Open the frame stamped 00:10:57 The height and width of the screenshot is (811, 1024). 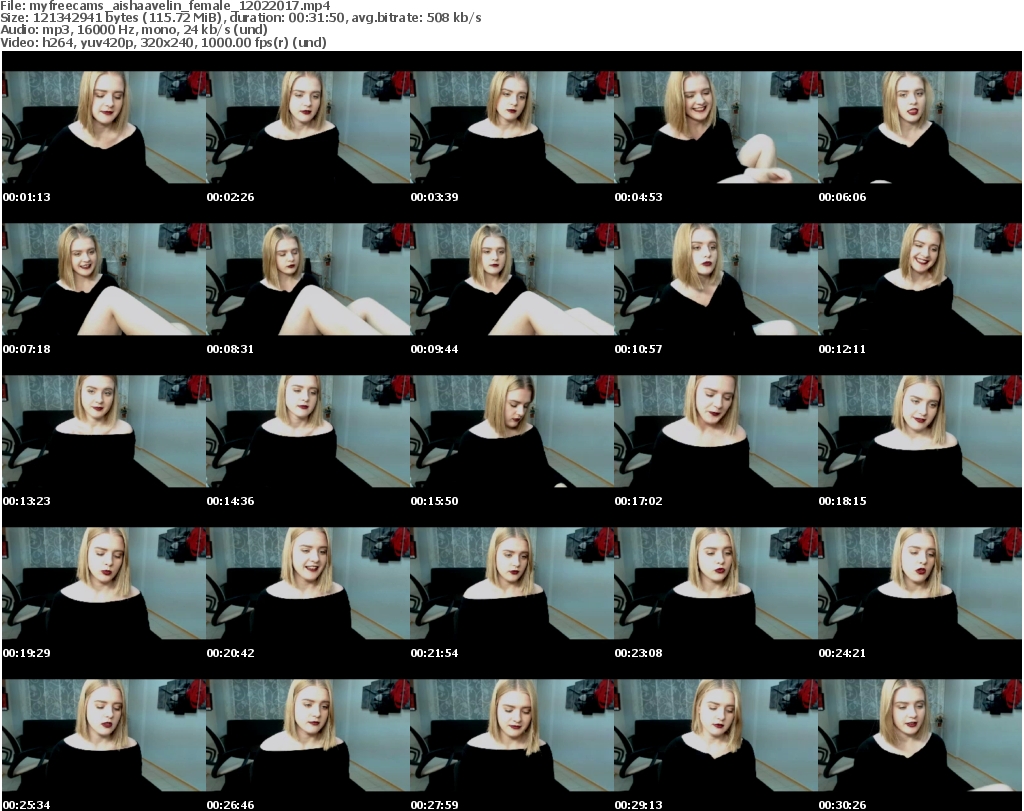[716, 279]
